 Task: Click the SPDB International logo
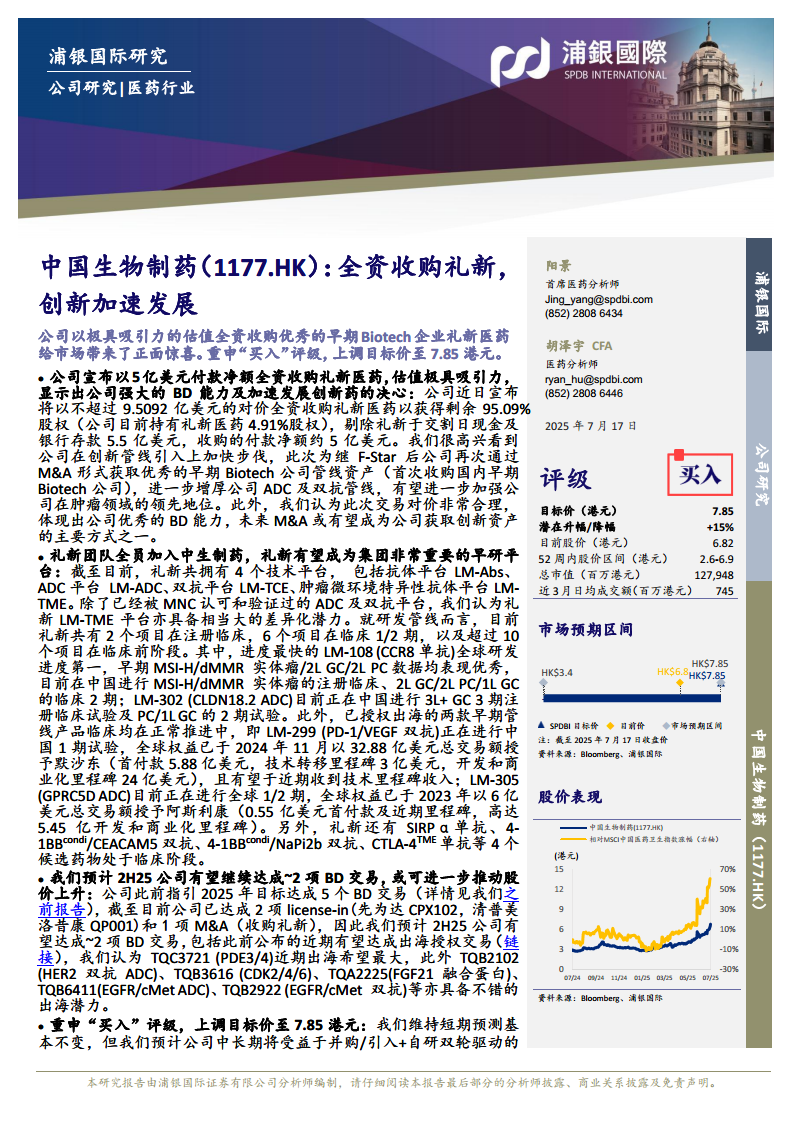pos(578,60)
